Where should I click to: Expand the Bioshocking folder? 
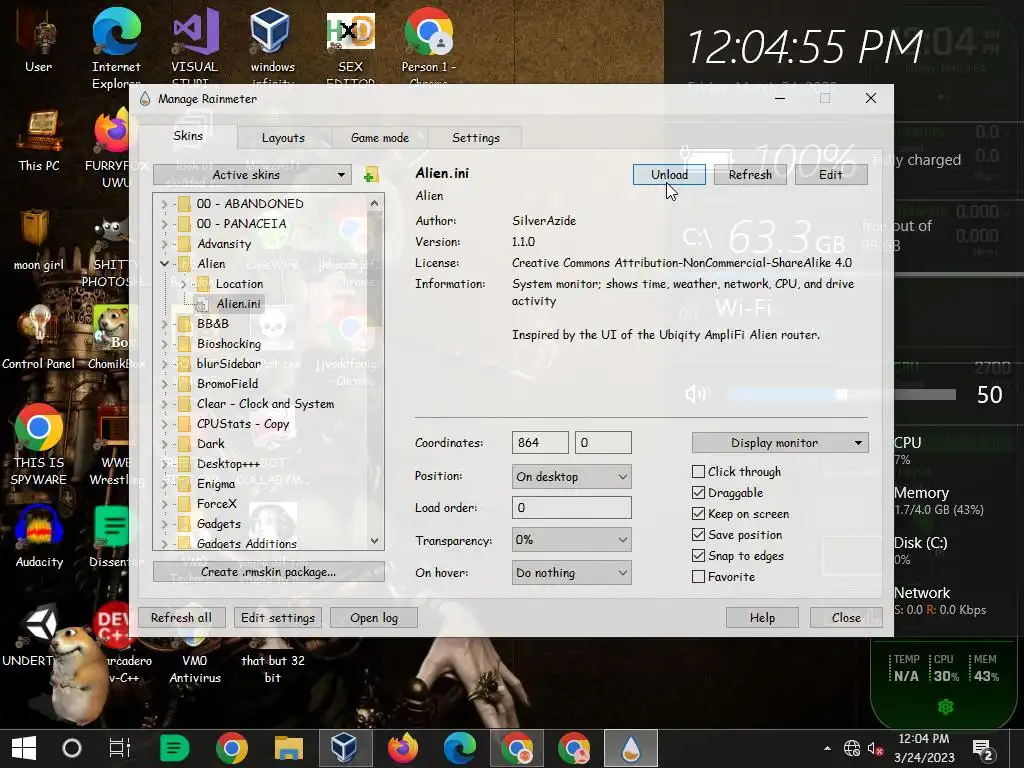point(165,344)
